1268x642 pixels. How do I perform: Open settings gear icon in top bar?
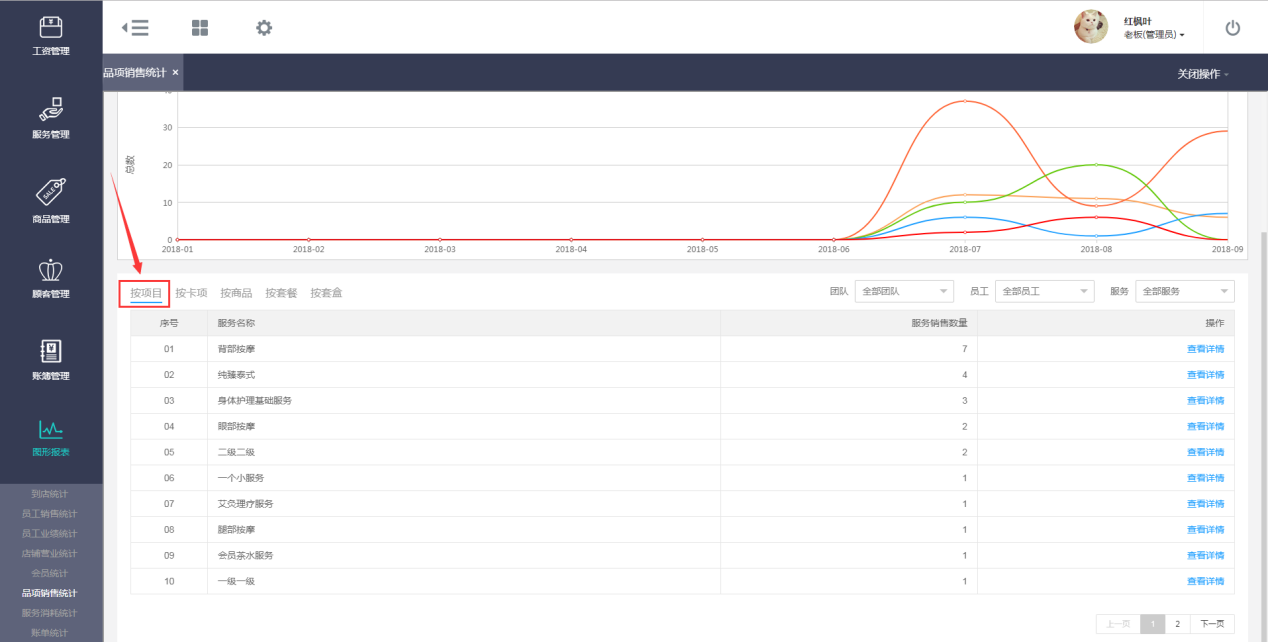tap(264, 28)
